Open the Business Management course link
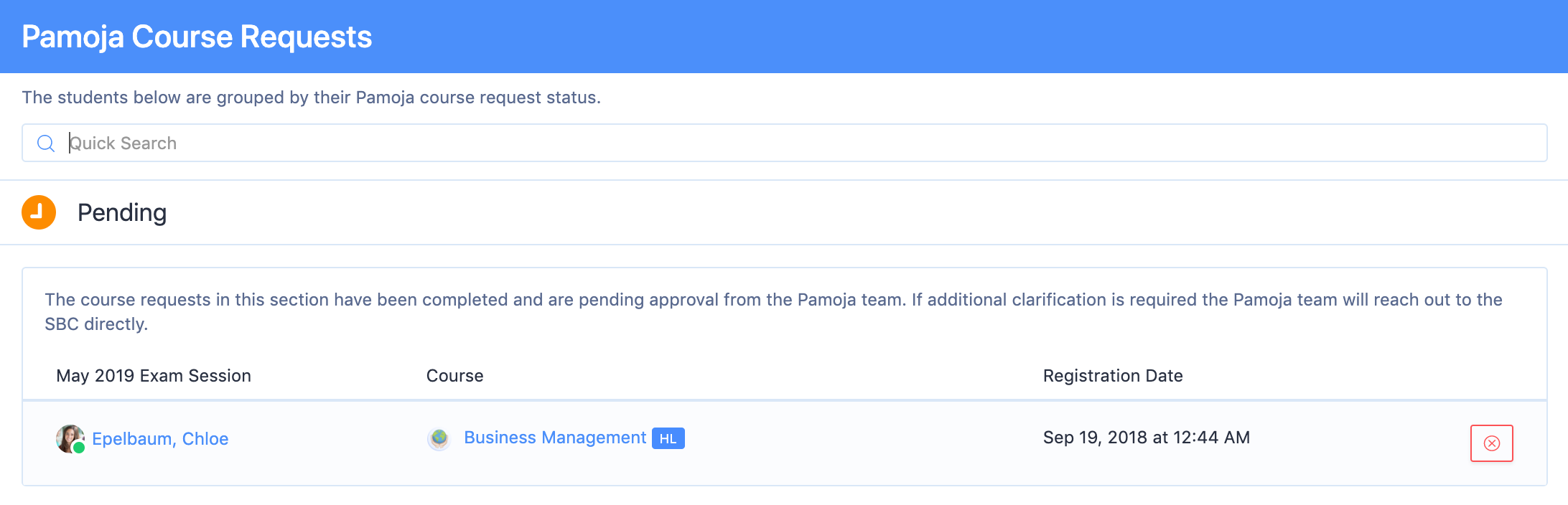Image resolution: width=1568 pixels, height=505 pixels. pyautogui.click(x=555, y=438)
